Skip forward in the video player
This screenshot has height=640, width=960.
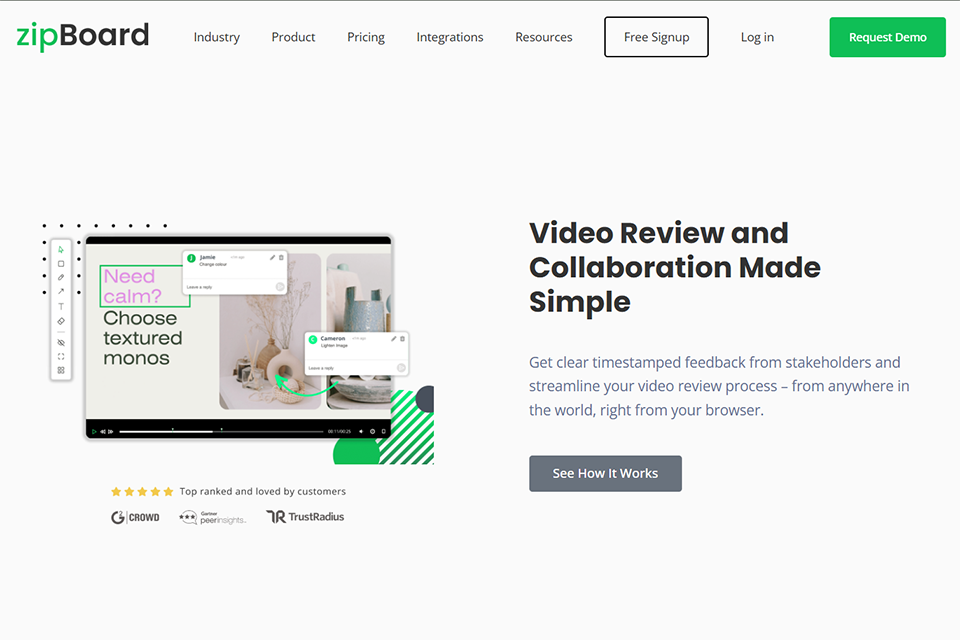click(110, 432)
